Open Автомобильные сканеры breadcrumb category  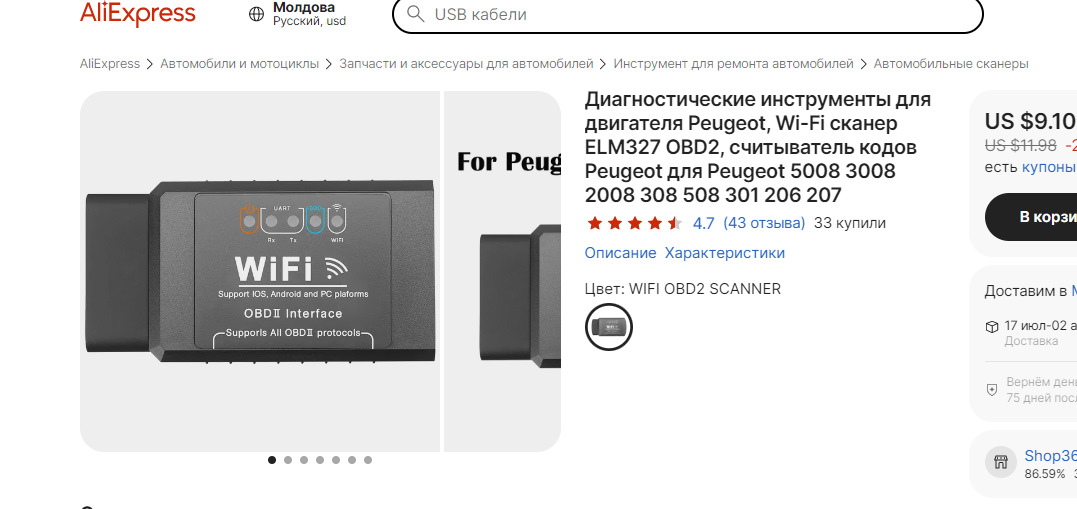pos(951,64)
